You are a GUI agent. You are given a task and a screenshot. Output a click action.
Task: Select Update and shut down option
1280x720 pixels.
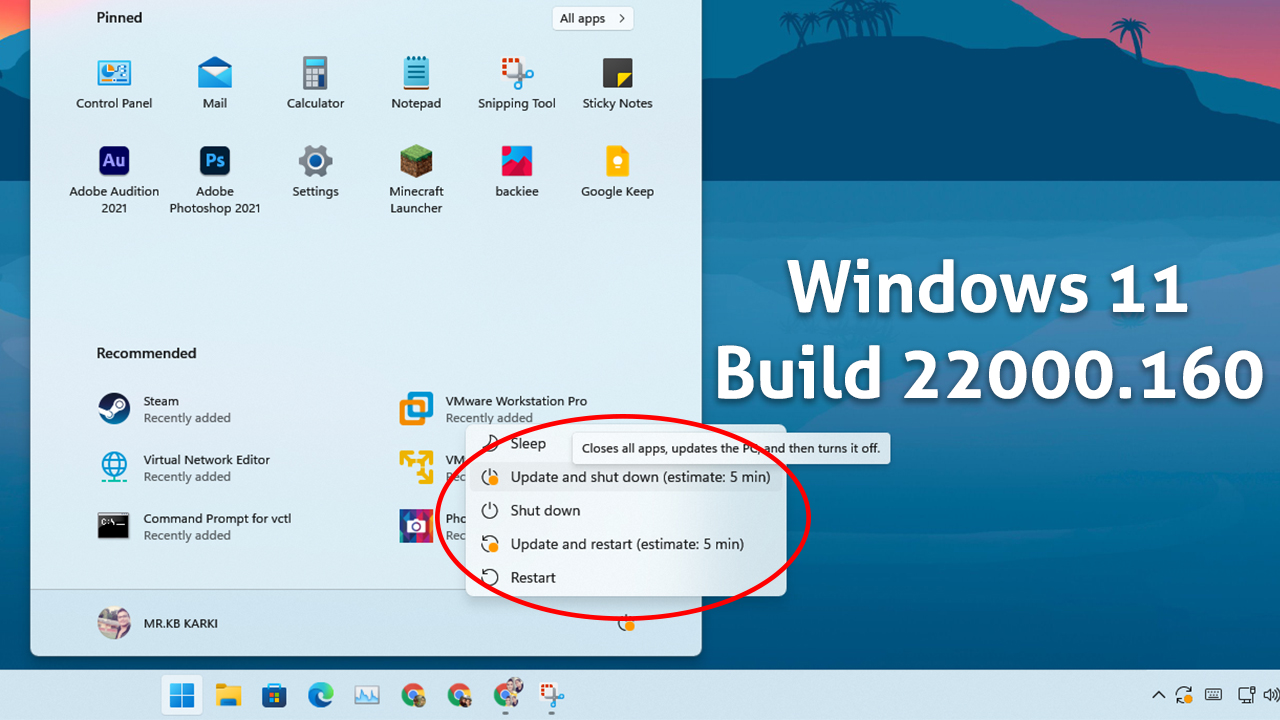click(626, 477)
